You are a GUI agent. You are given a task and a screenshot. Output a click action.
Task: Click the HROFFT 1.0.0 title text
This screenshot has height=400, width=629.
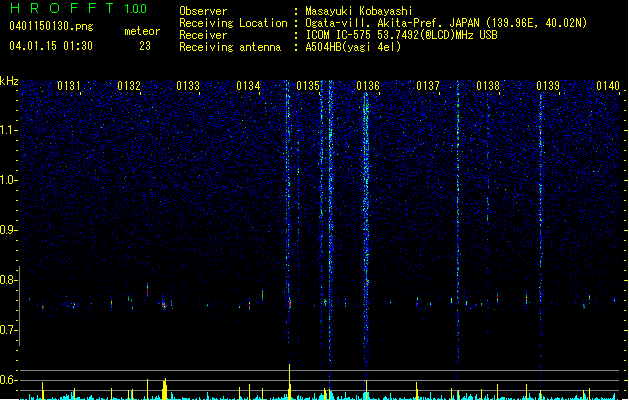(78, 8)
